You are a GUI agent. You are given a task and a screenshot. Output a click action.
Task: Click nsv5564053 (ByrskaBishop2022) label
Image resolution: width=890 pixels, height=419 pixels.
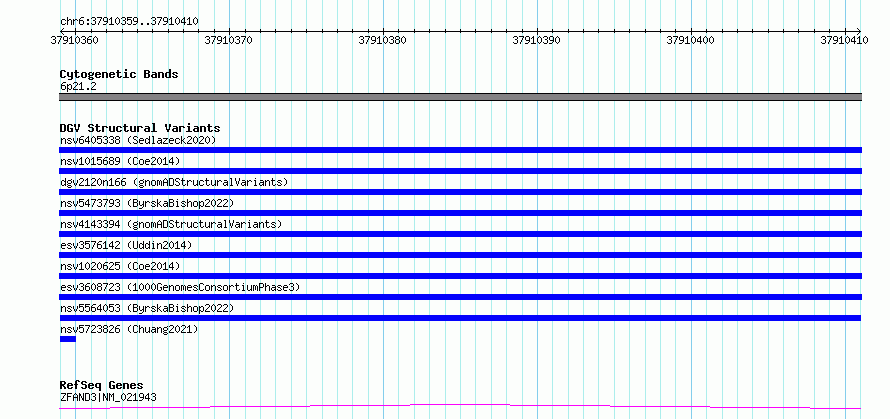click(x=147, y=308)
